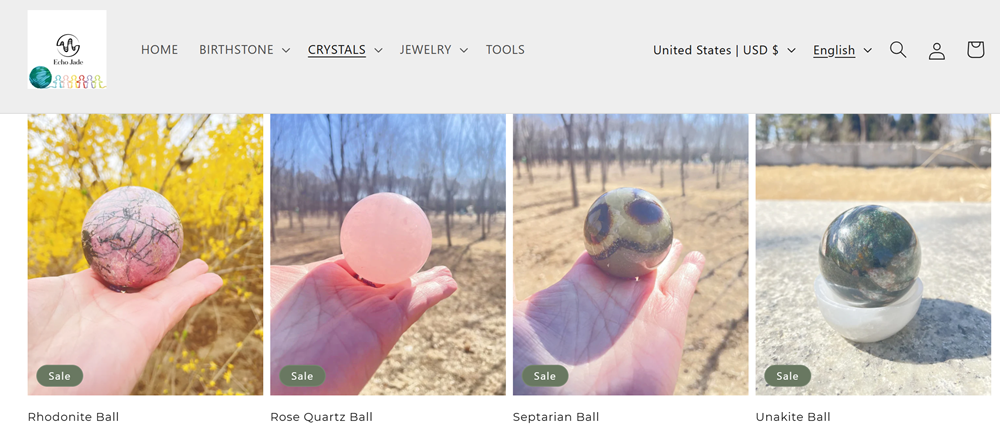Open United States USD currency selector
Image resolution: width=1000 pixels, height=434 pixels.
[x=724, y=50]
